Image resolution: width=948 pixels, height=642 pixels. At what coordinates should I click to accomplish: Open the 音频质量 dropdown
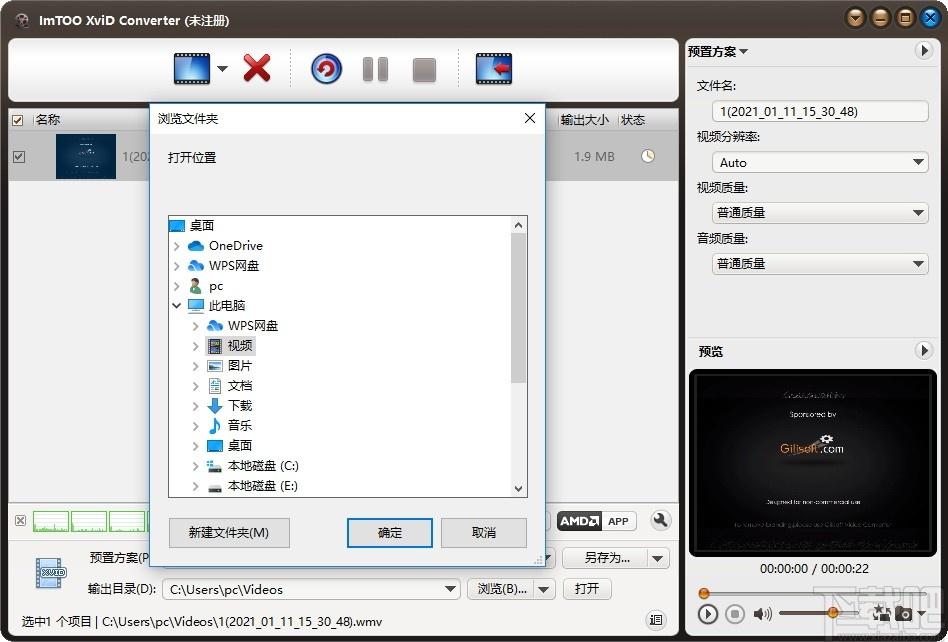[x=820, y=264]
